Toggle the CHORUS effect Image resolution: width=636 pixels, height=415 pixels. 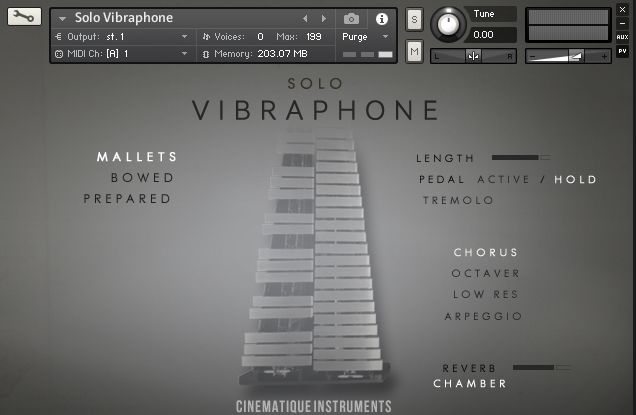tap(486, 252)
